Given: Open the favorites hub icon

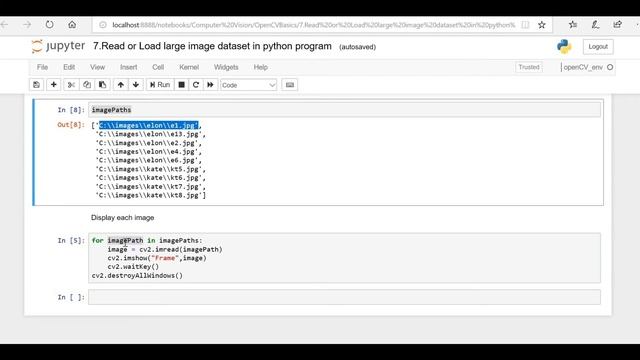Looking at the screenshot, I should 573,25.
